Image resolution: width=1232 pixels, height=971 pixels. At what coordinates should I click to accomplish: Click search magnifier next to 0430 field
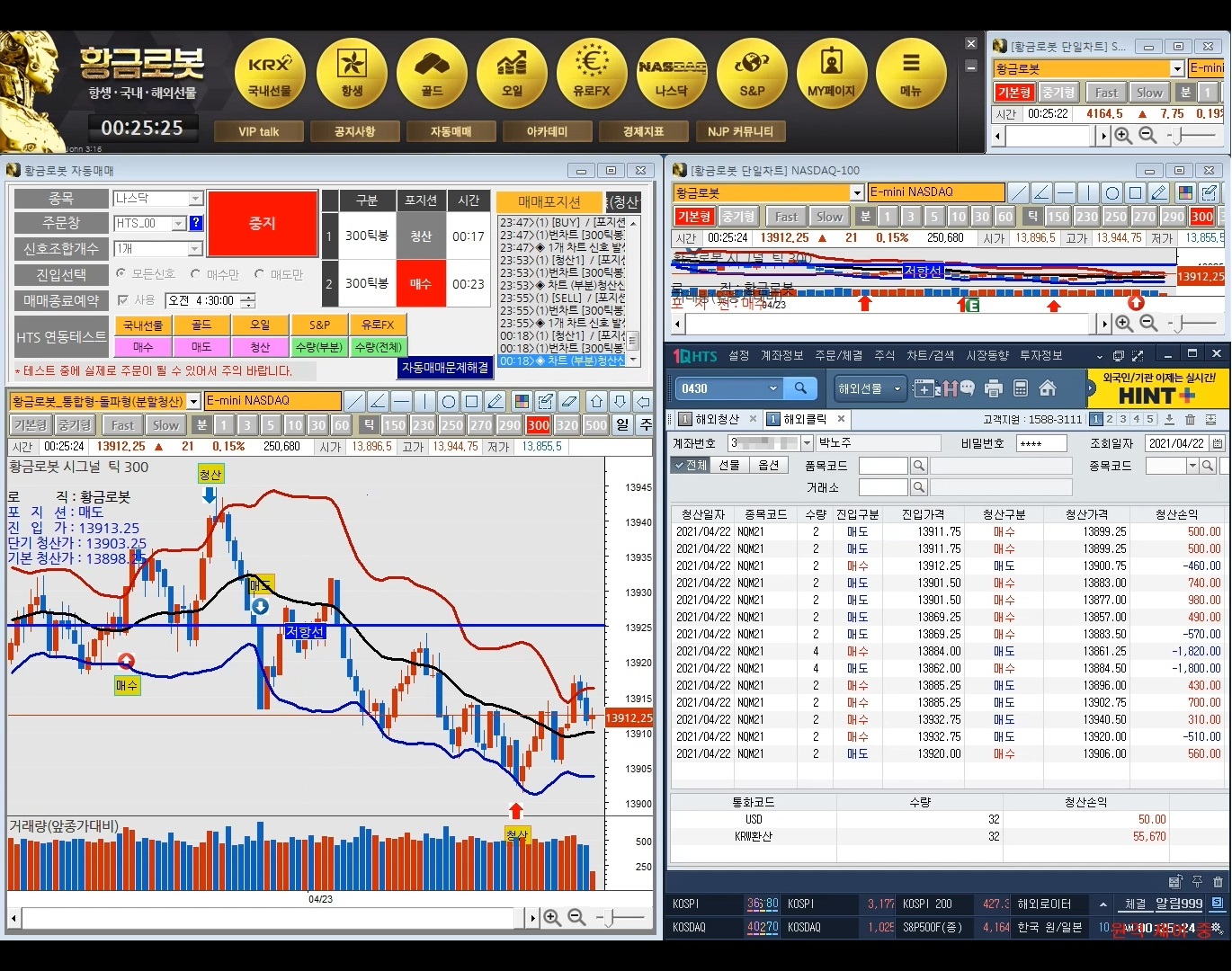[x=800, y=388]
